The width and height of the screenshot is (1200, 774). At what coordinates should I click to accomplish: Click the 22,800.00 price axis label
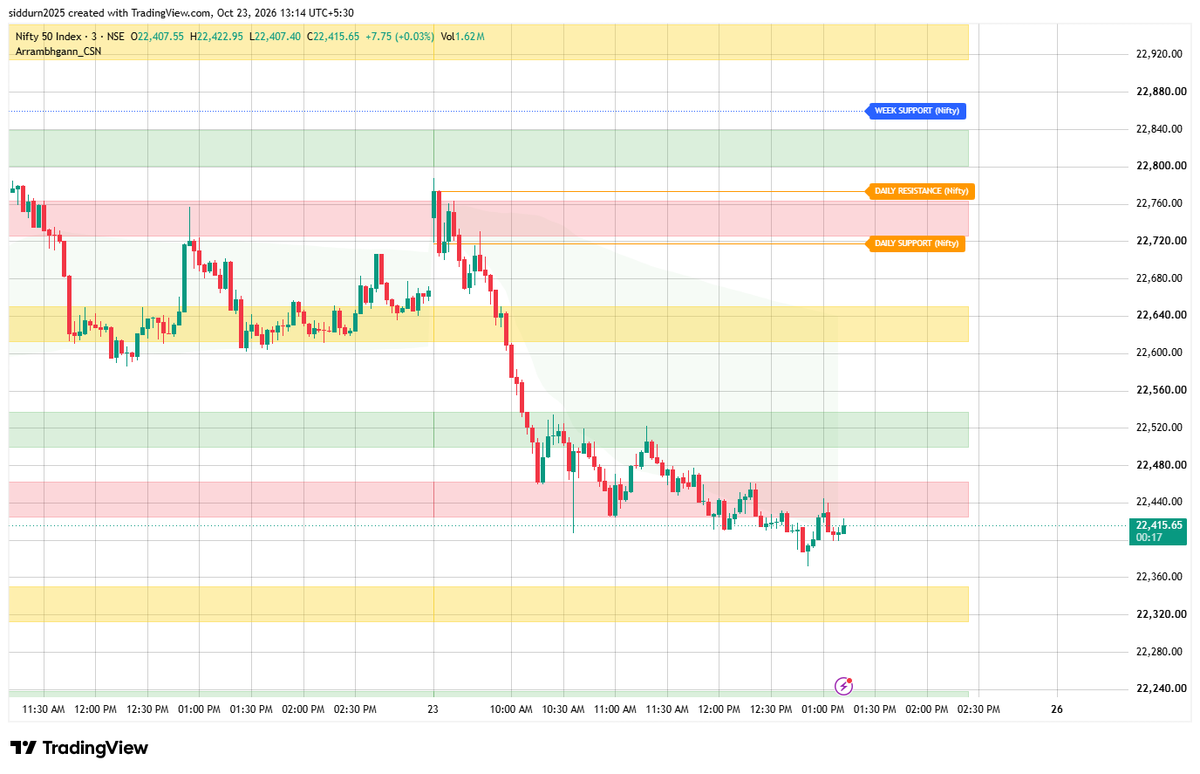tap(1161, 166)
